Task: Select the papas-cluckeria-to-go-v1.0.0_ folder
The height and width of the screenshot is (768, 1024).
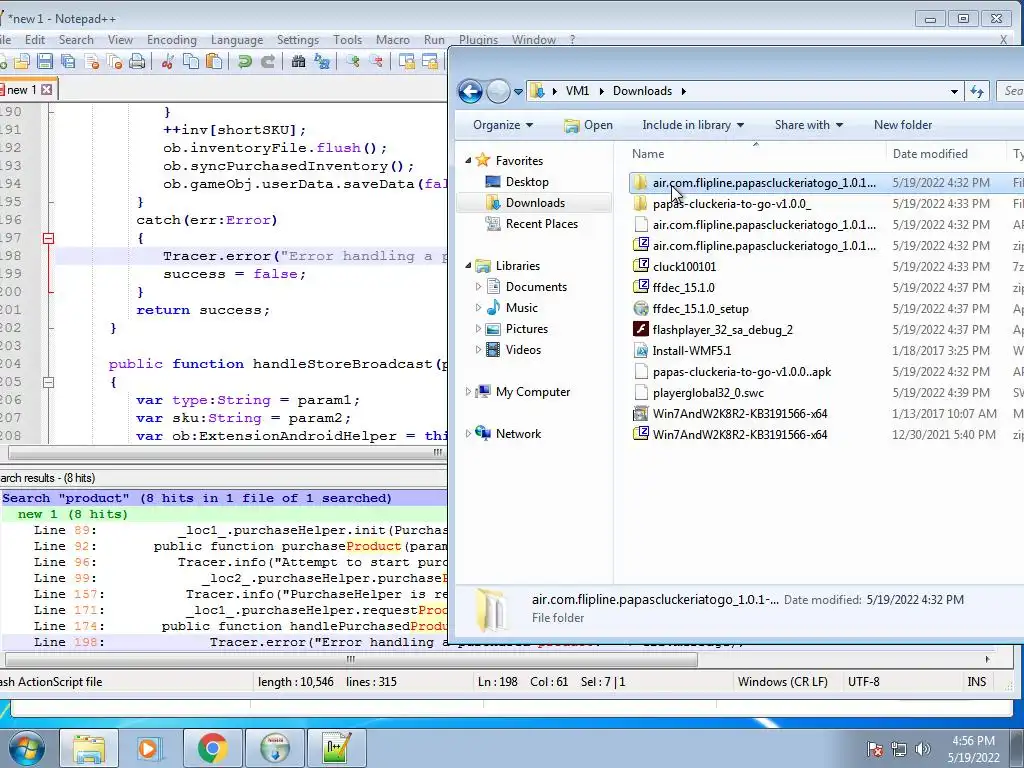Action: [731, 204]
